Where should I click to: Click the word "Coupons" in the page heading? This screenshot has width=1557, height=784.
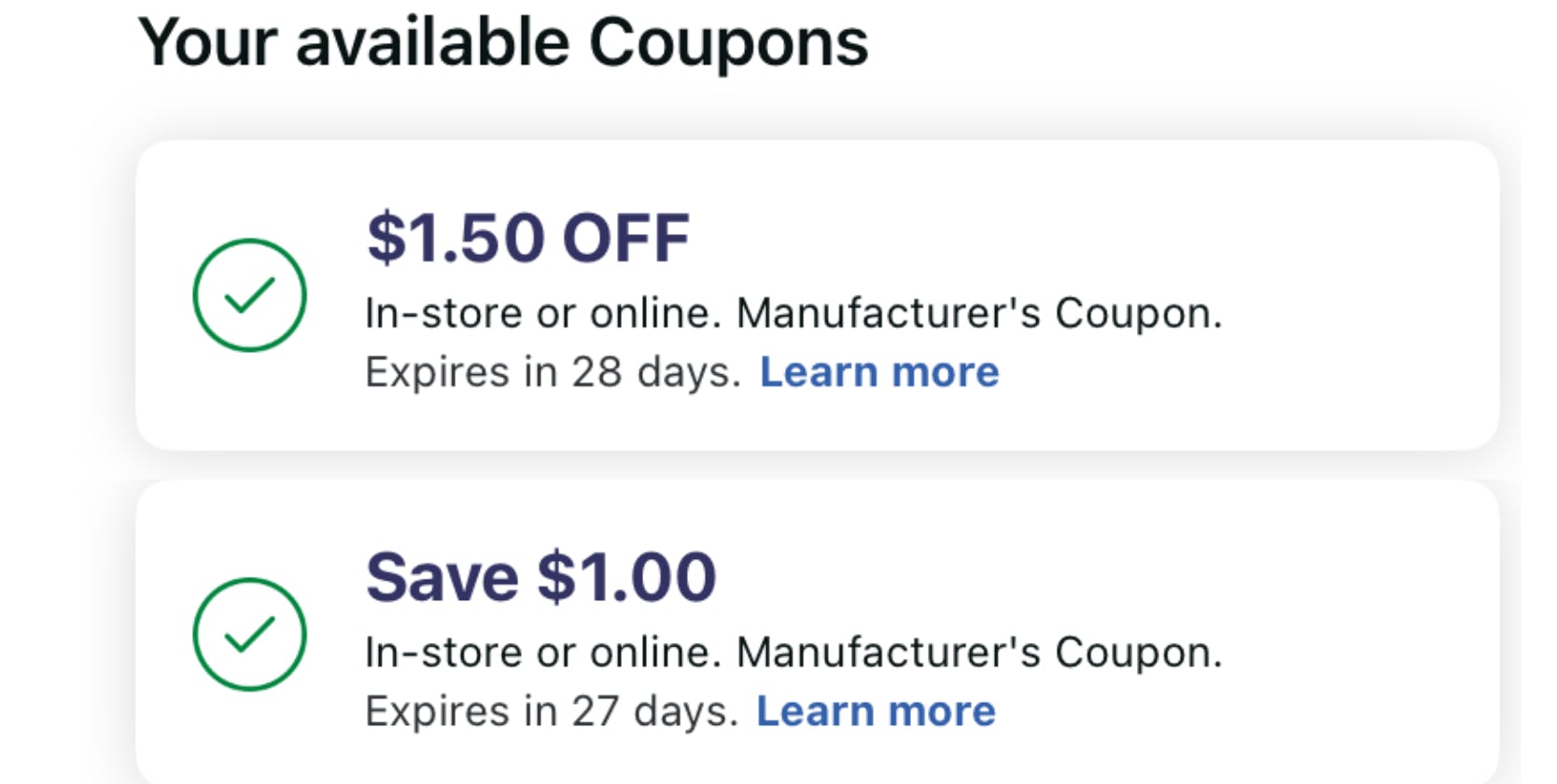click(x=729, y=43)
